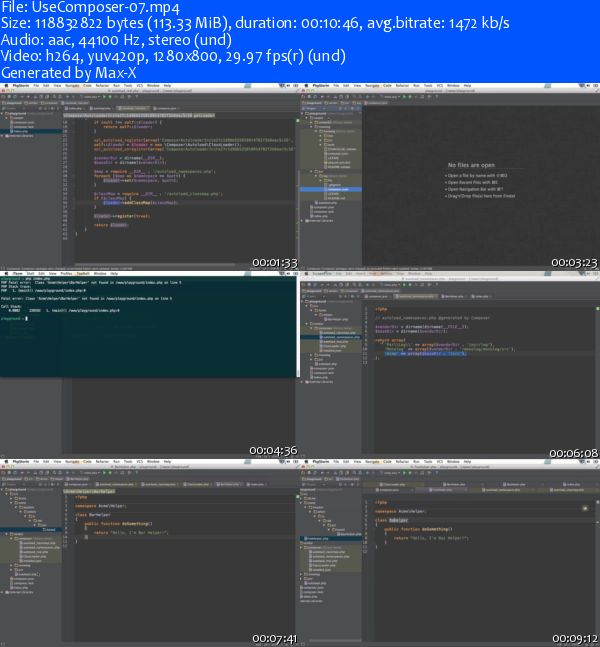
Task: Click 'public function doSomething()' in 00:07:41 thumbnail
Action: [118, 524]
